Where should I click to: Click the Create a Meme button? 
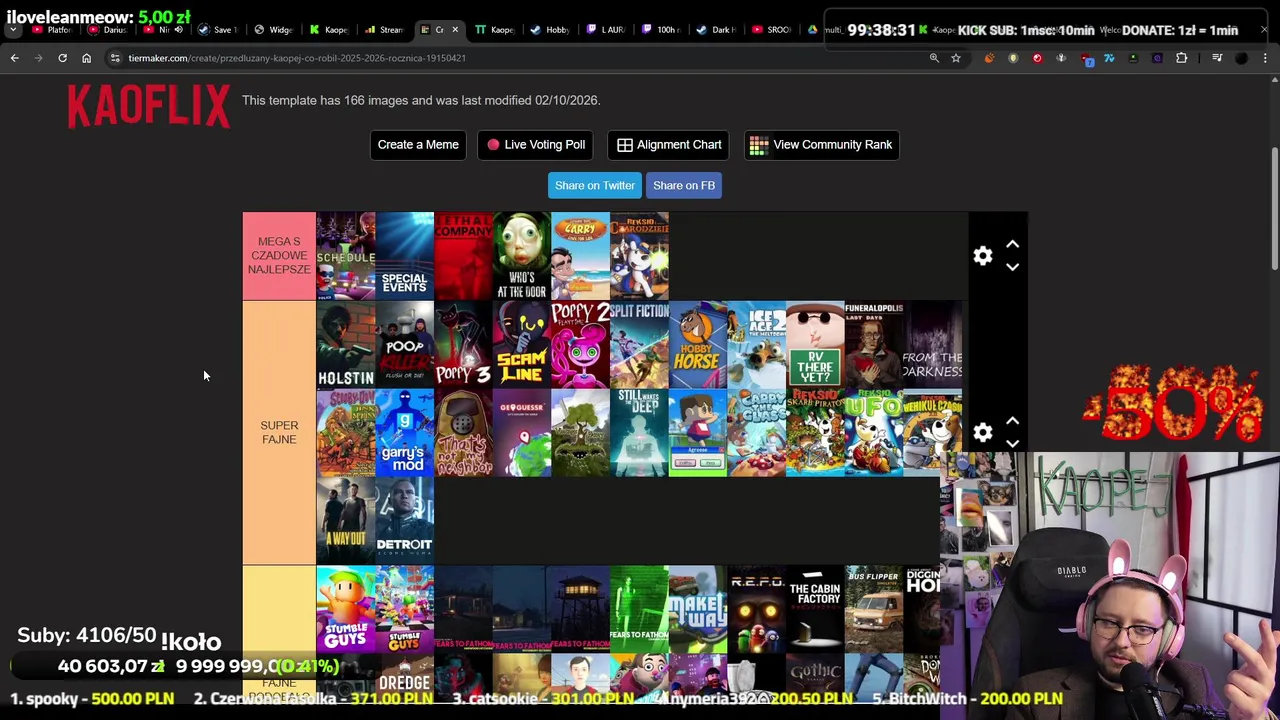pyautogui.click(x=418, y=145)
